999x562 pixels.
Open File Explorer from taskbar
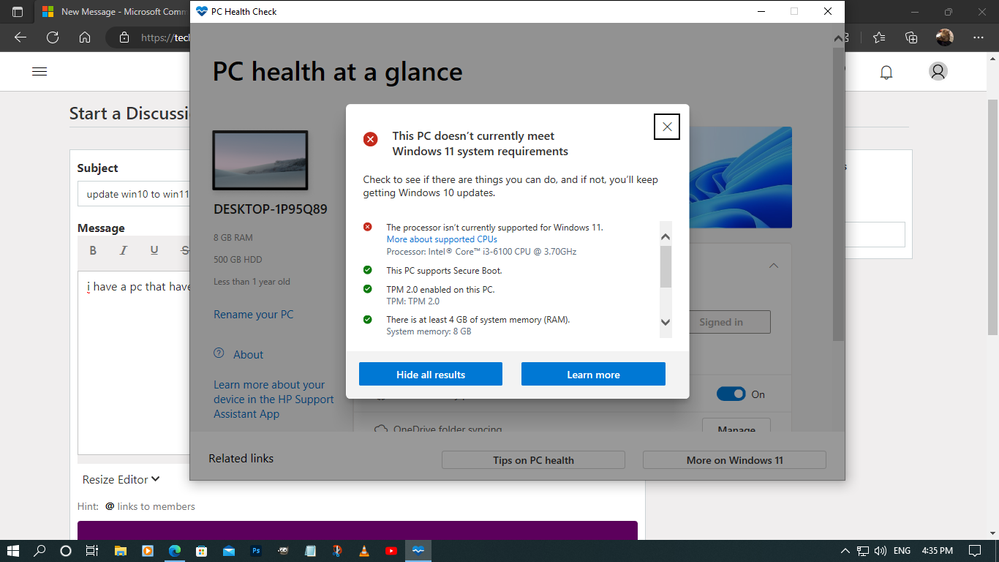click(x=120, y=551)
